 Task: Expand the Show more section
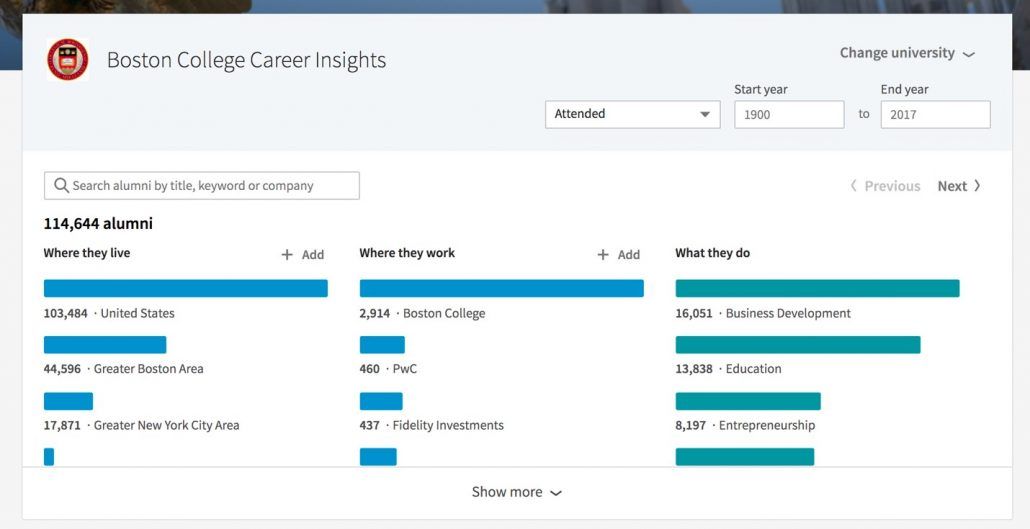517,492
